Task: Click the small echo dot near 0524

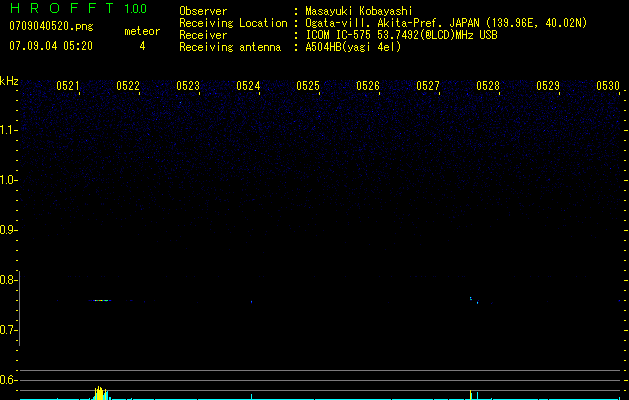Action: 252,301
